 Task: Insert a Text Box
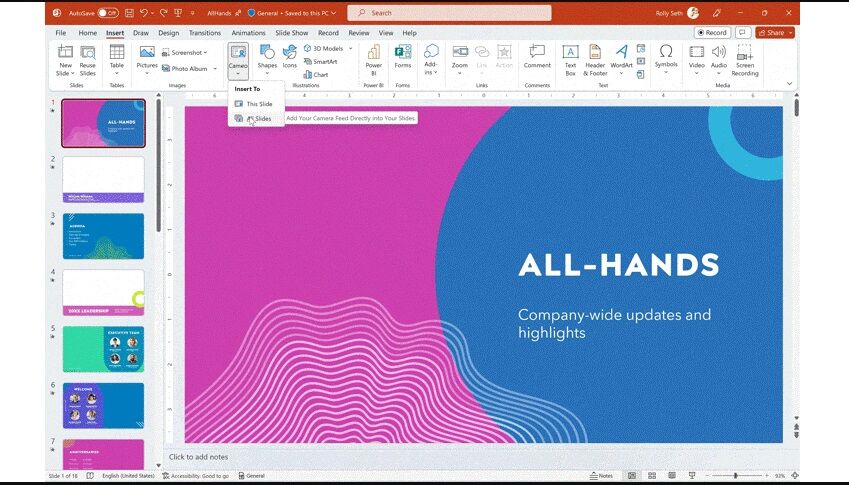click(570, 60)
